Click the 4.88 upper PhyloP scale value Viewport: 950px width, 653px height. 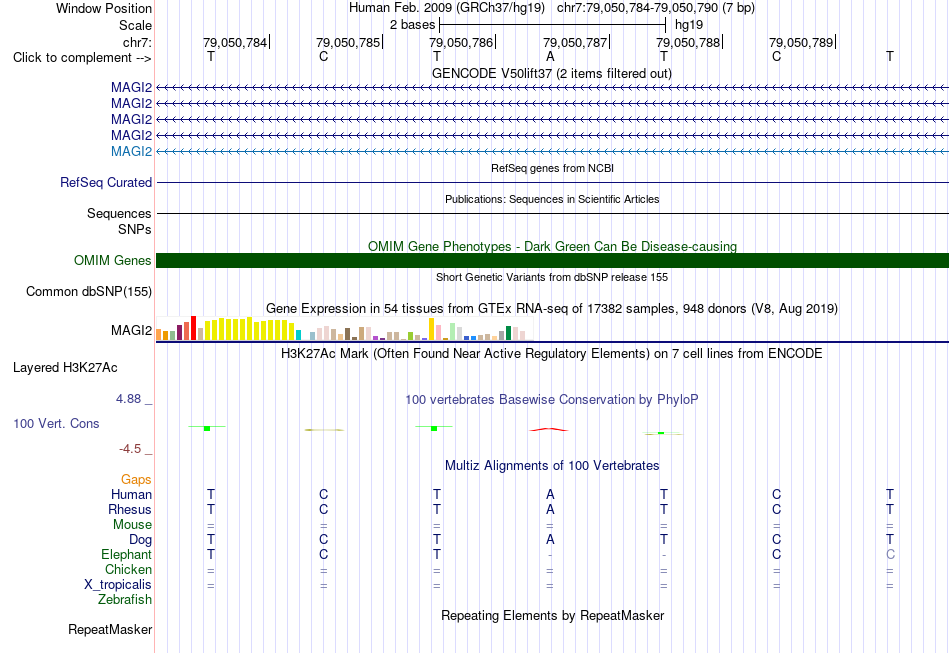tap(128, 399)
